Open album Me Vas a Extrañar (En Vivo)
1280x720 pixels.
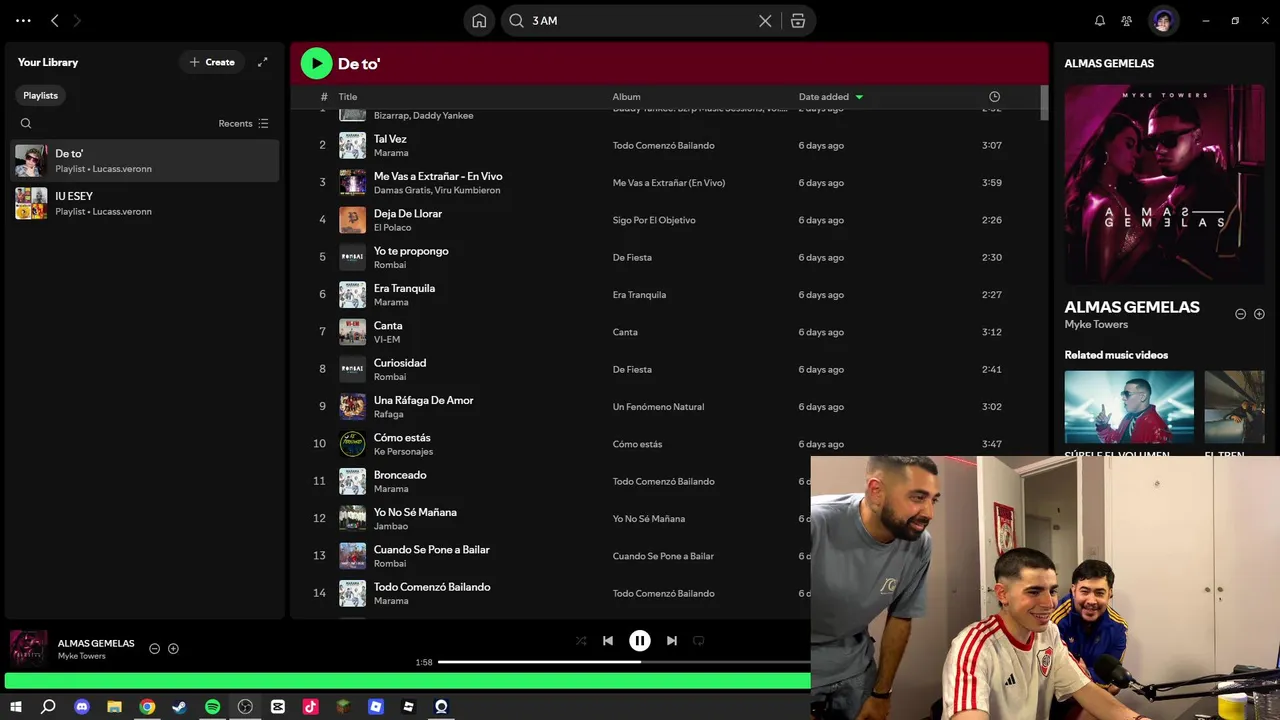669,183
